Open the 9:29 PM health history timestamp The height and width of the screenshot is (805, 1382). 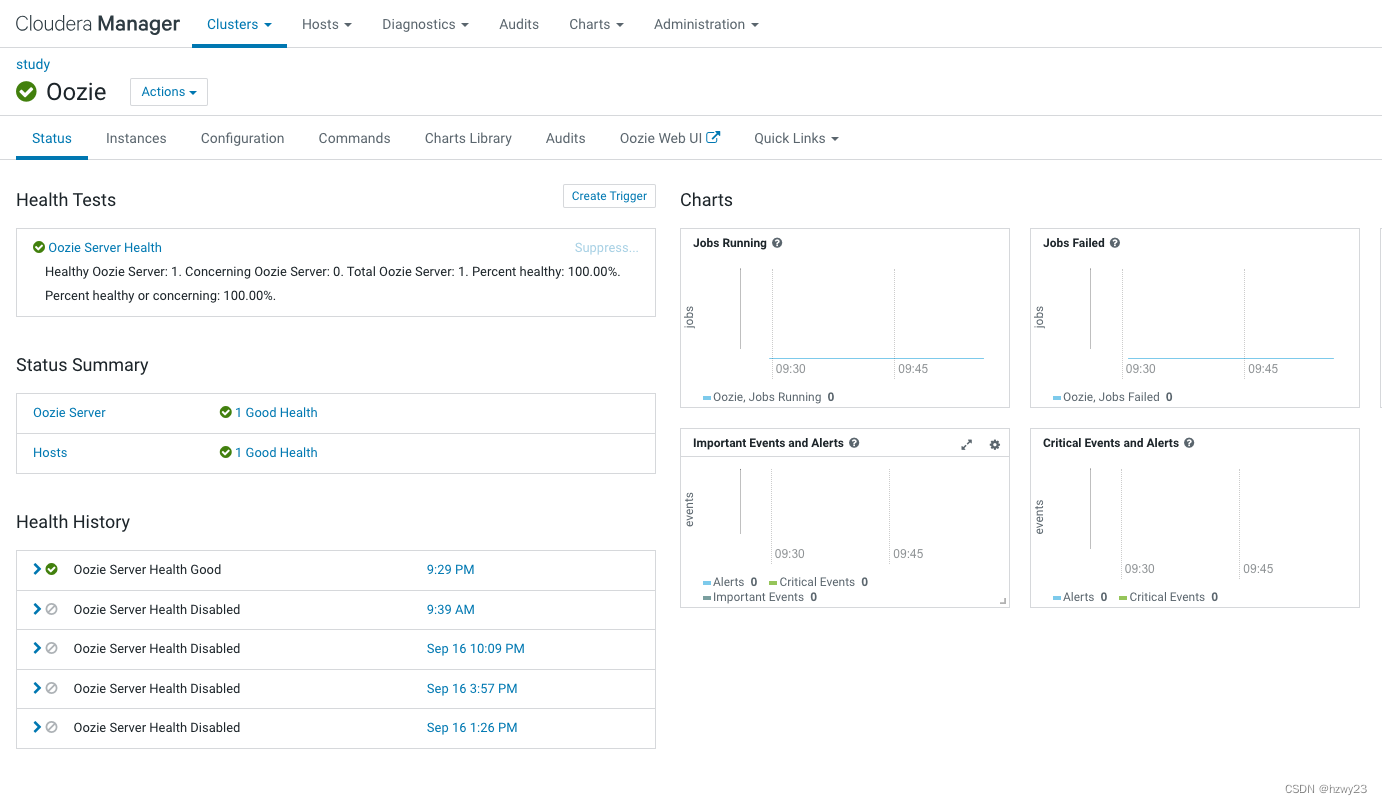(x=450, y=569)
